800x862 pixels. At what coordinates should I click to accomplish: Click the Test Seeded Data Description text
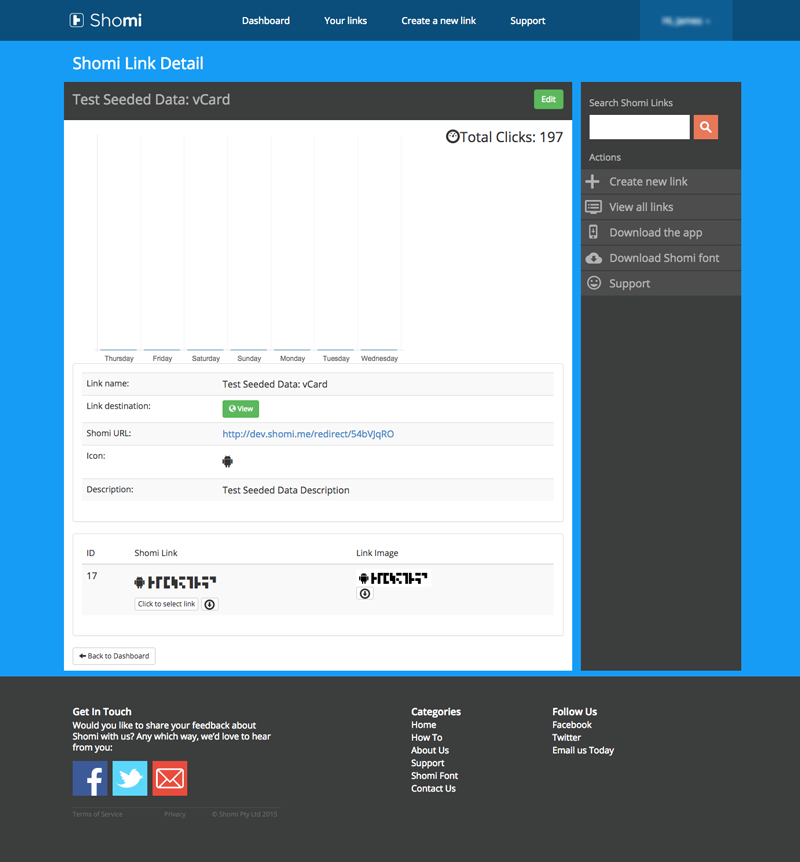[x=285, y=490]
